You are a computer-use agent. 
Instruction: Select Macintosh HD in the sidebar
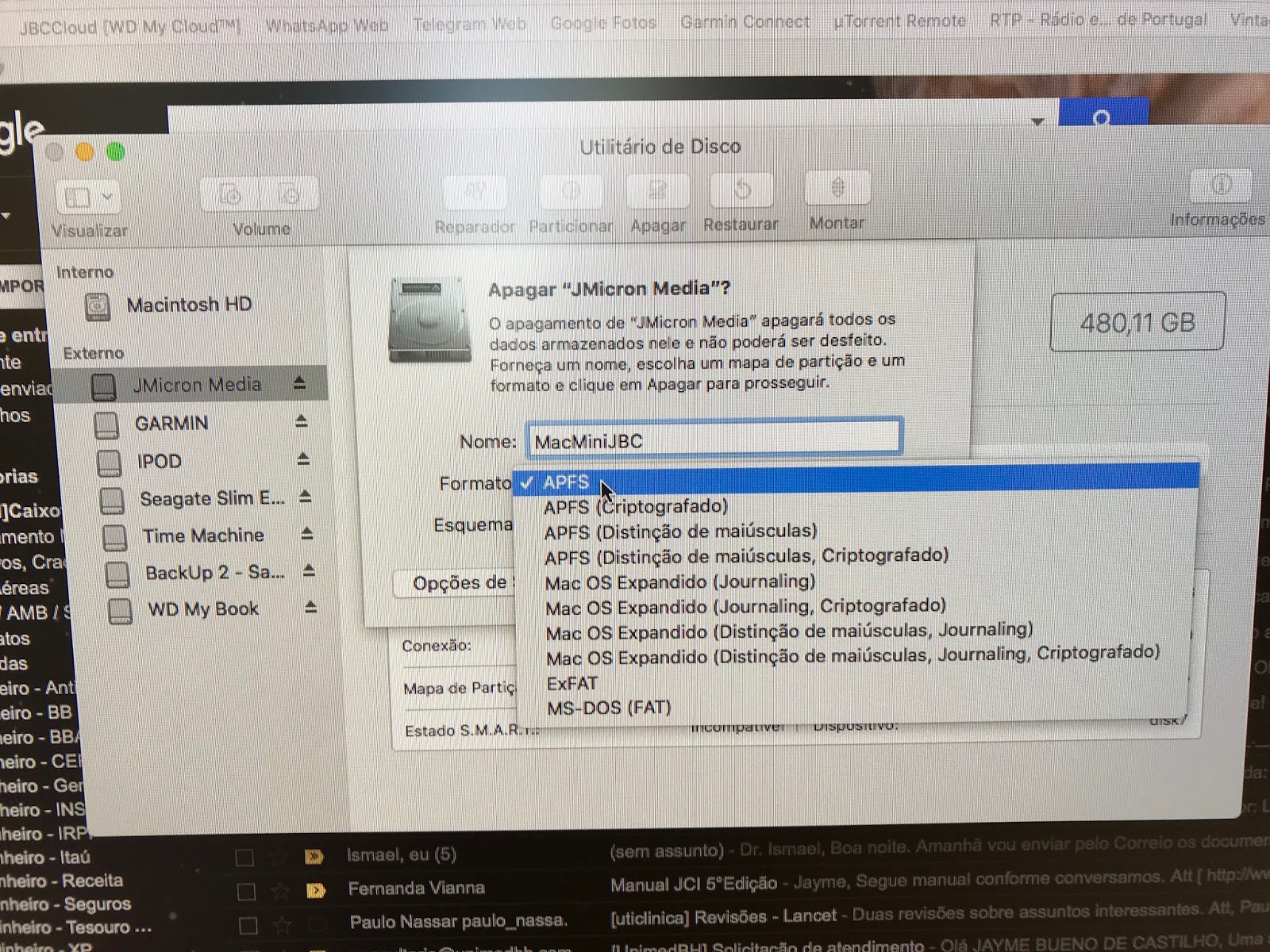(188, 305)
